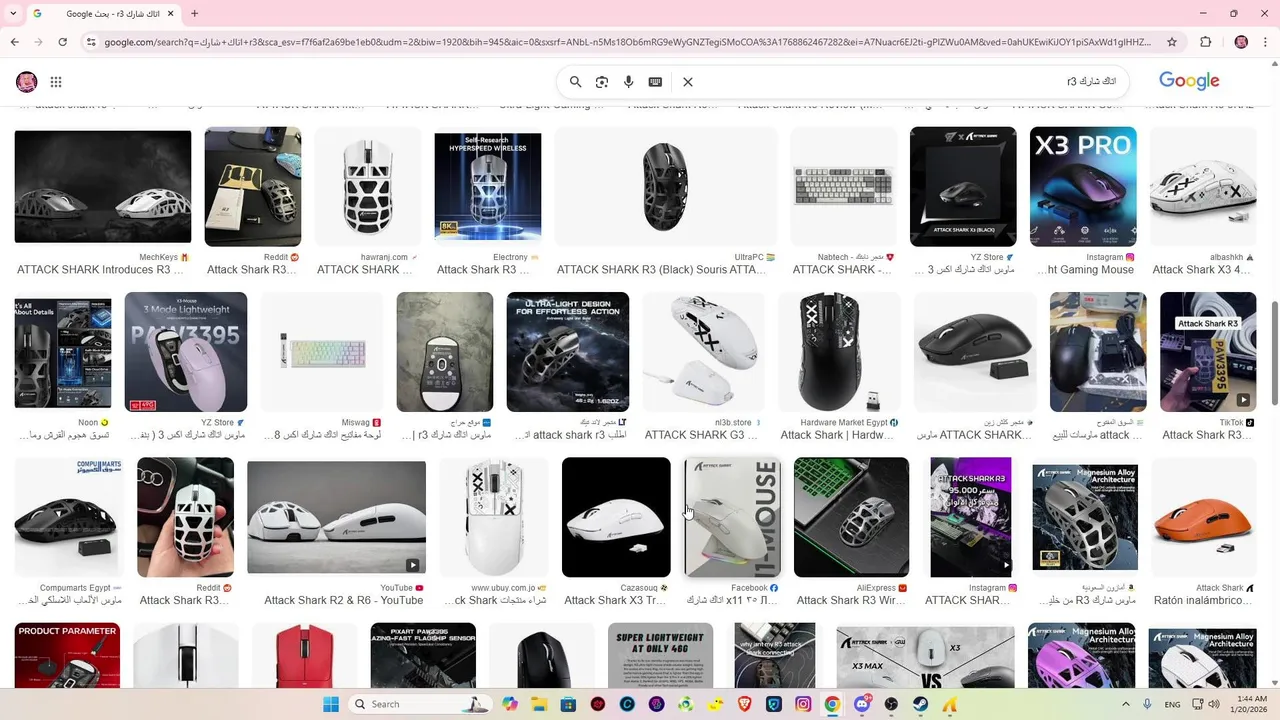Open the on-screen keyboard input tool

point(655,82)
